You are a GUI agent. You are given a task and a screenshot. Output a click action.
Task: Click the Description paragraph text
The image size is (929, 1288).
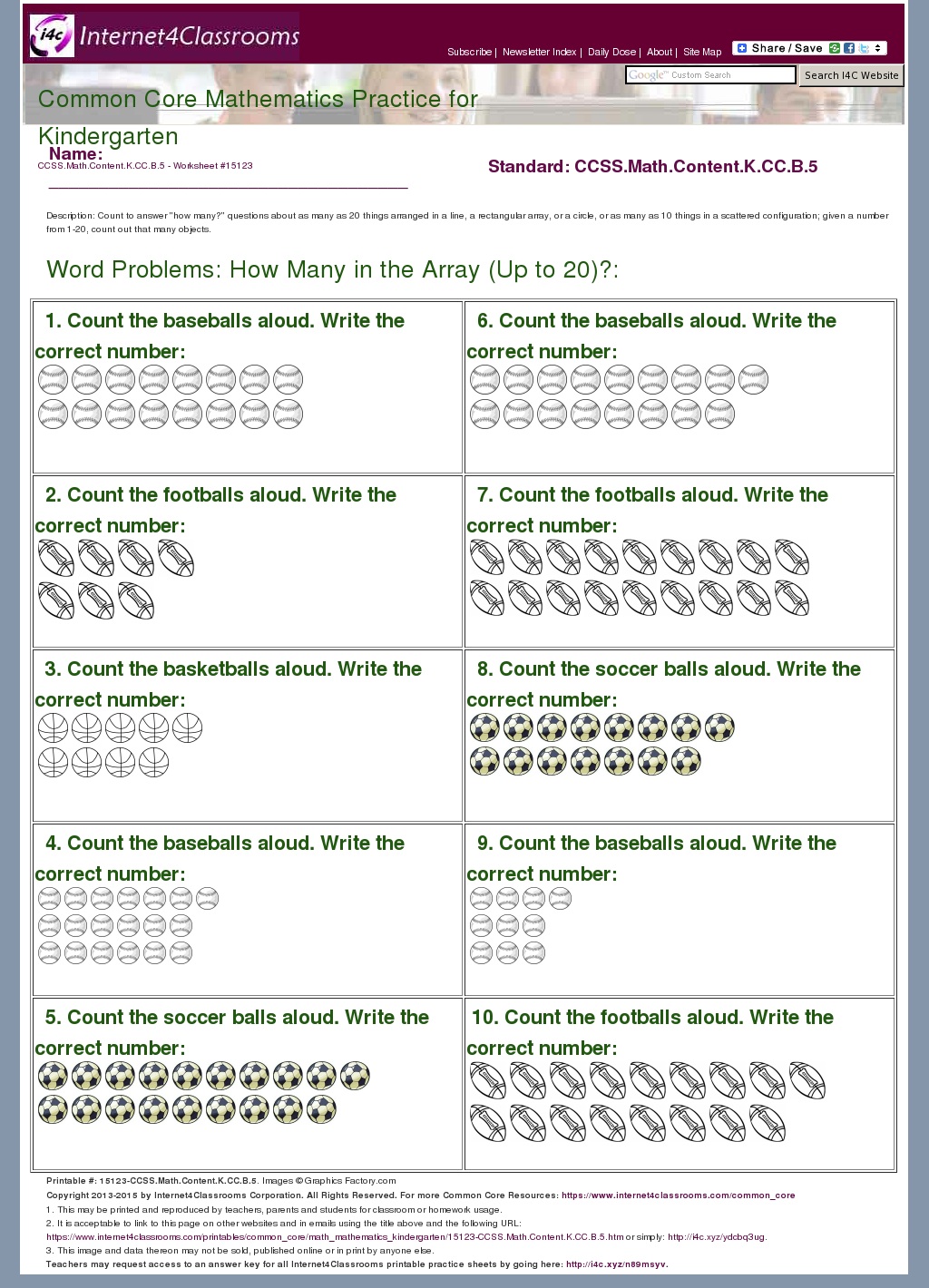[467, 222]
